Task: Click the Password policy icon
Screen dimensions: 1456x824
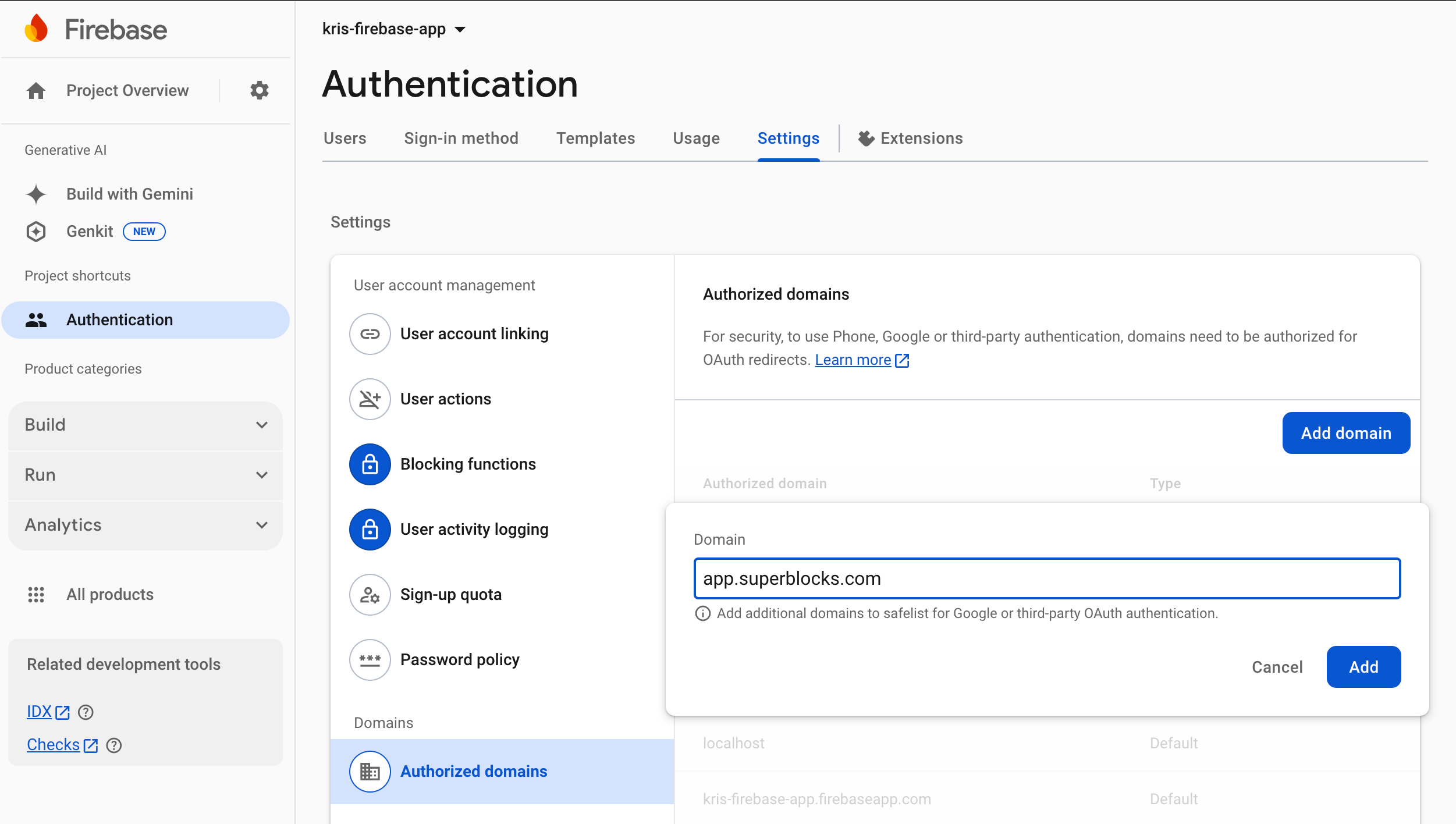Action: click(368, 659)
